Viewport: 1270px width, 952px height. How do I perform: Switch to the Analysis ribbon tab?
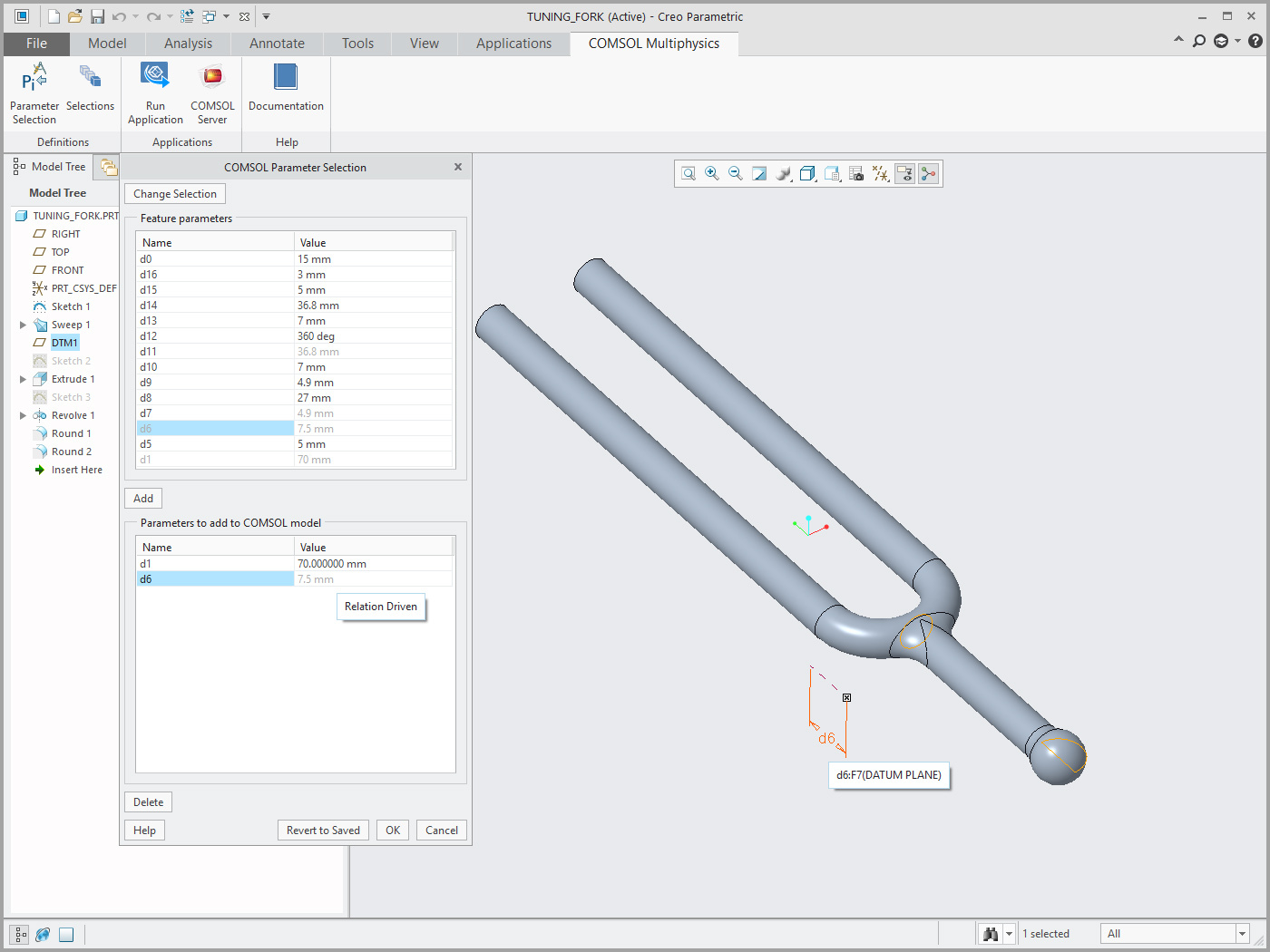(x=187, y=43)
